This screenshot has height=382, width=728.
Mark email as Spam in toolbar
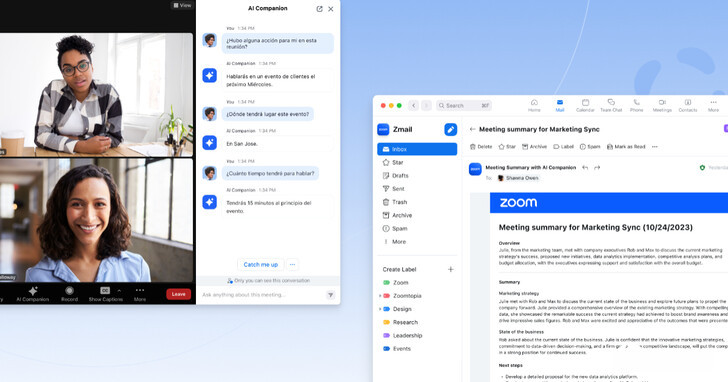click(x=590, y=147)
